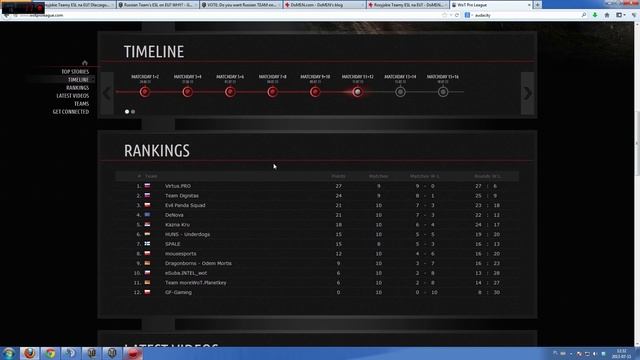Viewport: 640px width, 360px height.
Task: Click the mousesports team name
Action: pyautogui.click(x=180, y=254)
